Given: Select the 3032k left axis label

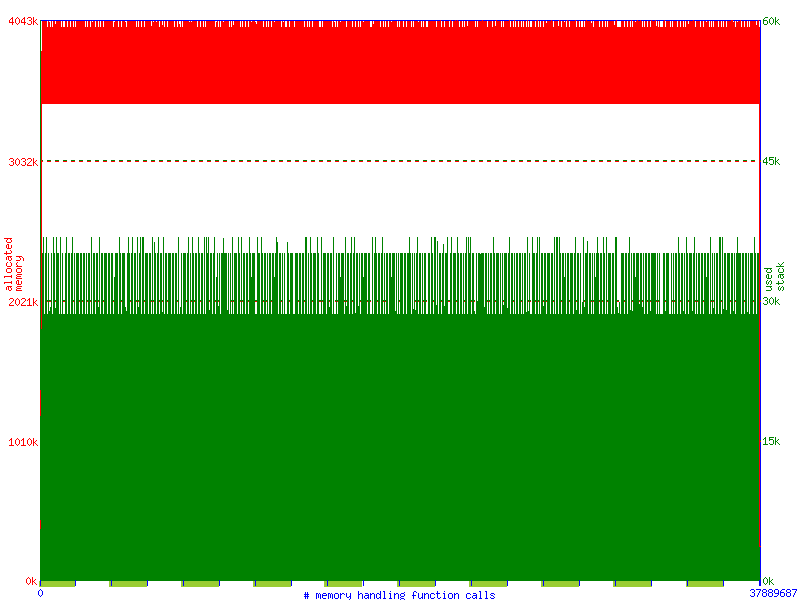Looking at the screenshot, I should tap(22, 161).
